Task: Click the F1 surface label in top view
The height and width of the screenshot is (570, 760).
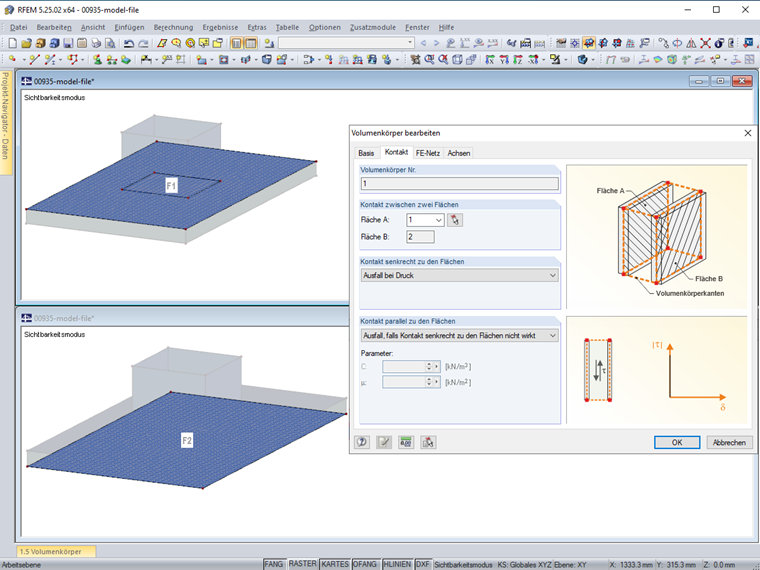Action: click(x=171, y=186)
